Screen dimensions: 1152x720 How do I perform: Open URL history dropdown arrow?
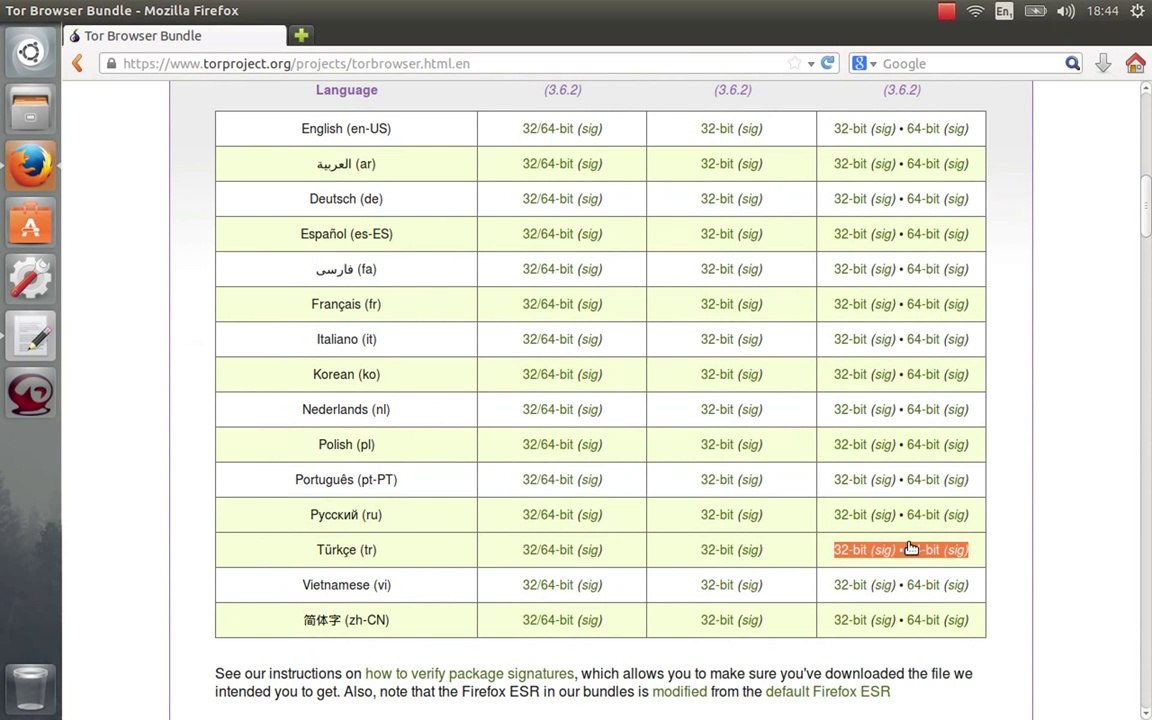tap(811, 64)
